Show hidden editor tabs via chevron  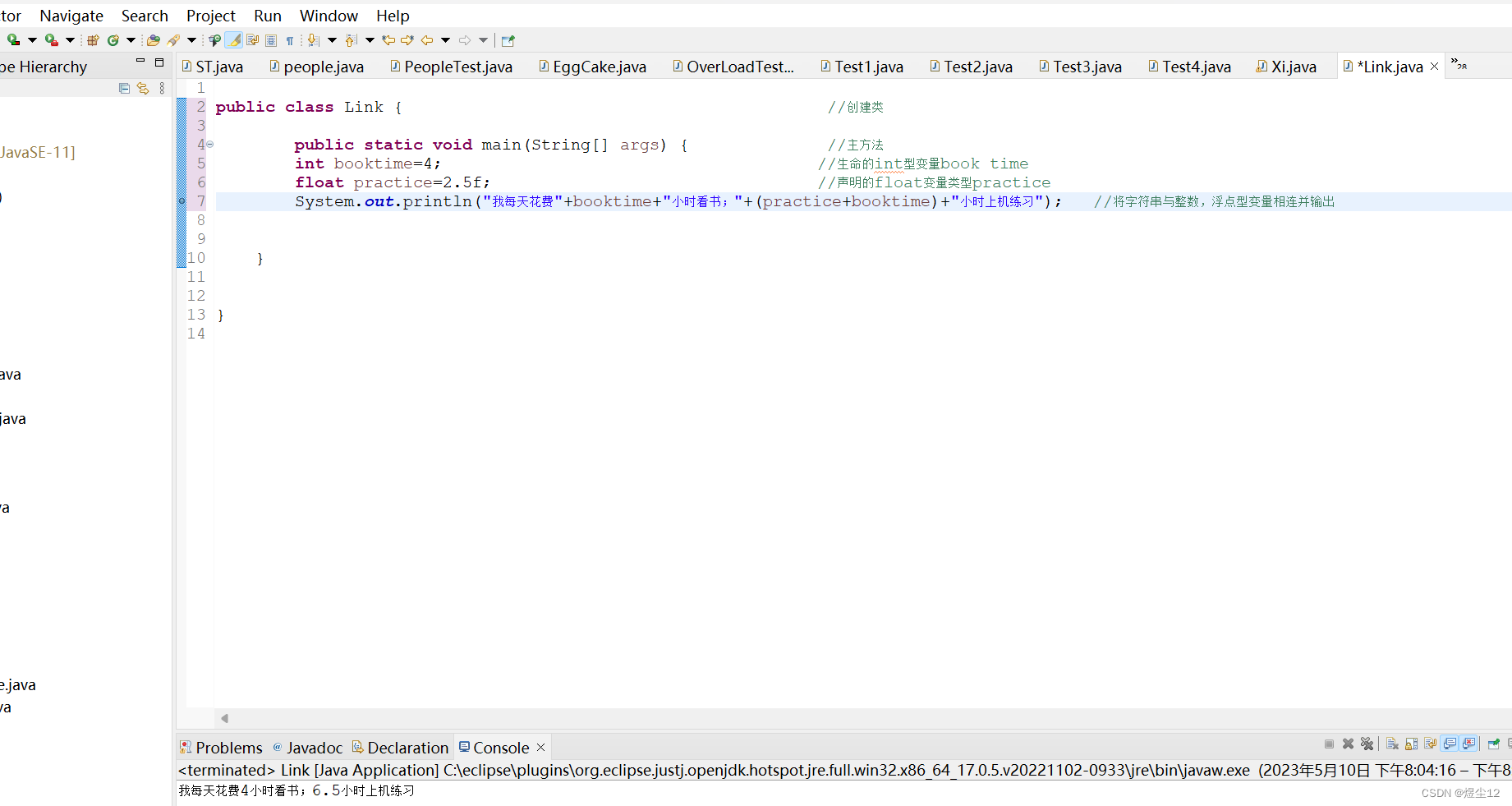1460,64
